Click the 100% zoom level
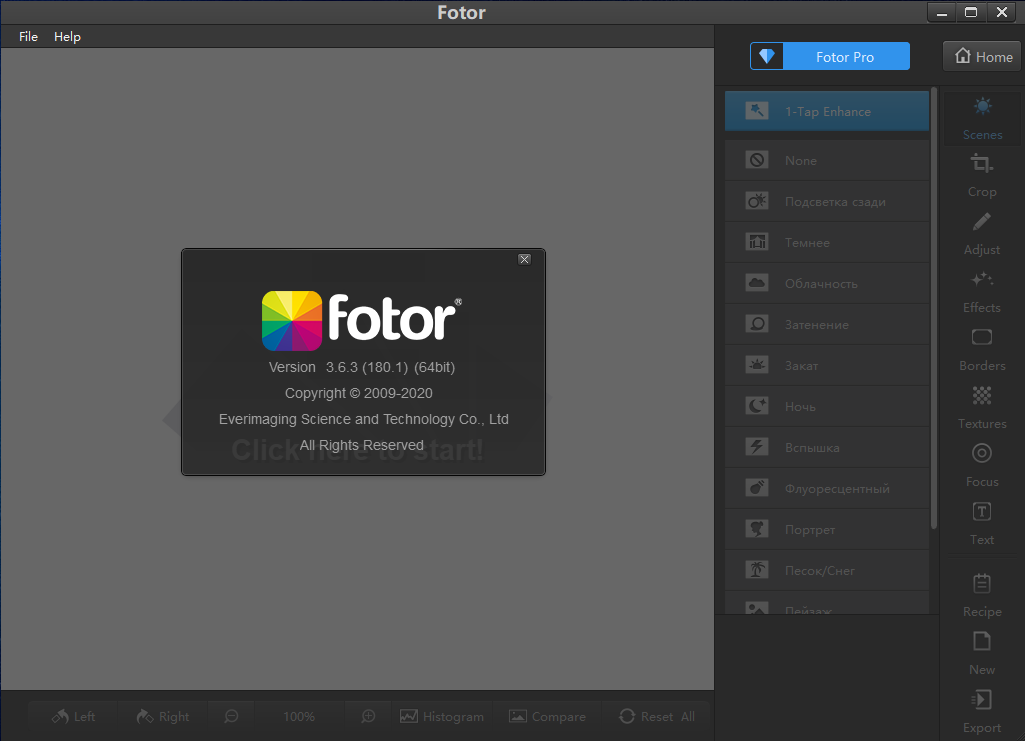1025x741 pixels. coord(299,717)
